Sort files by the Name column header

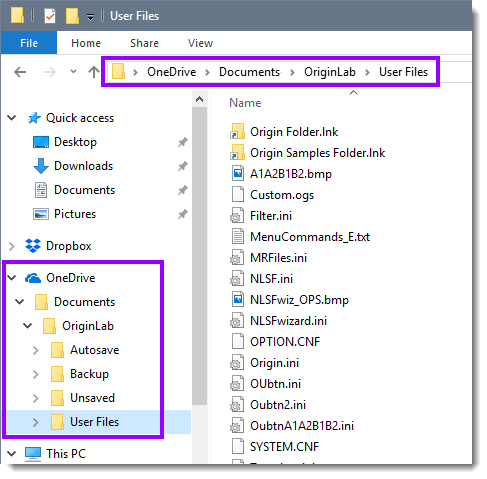click(x=245, y=103)
